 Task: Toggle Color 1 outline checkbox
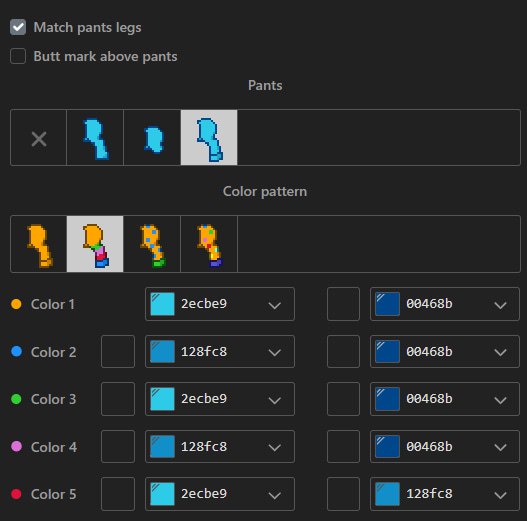click(343, 304)
